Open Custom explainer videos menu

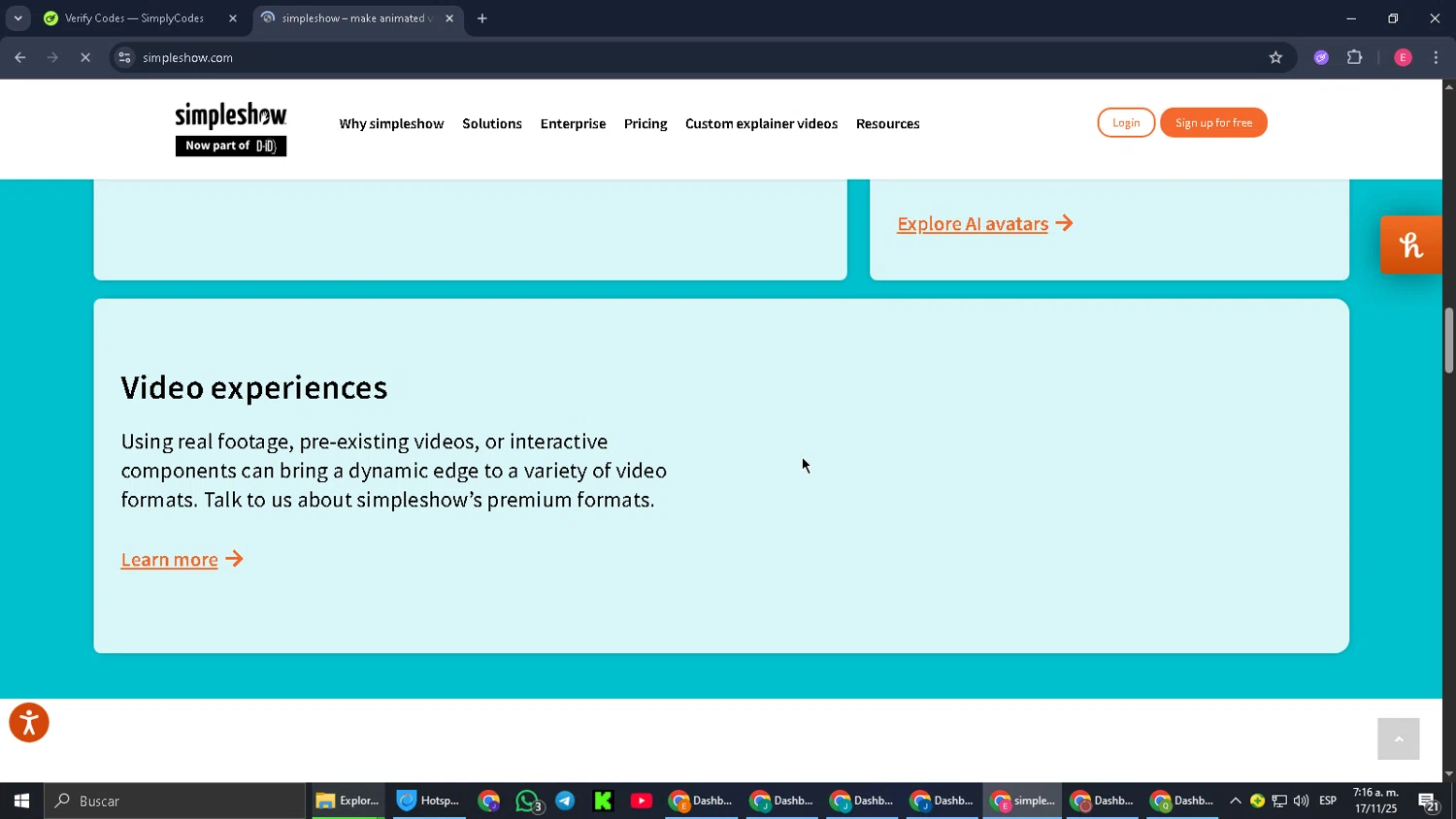pos(761,124)
